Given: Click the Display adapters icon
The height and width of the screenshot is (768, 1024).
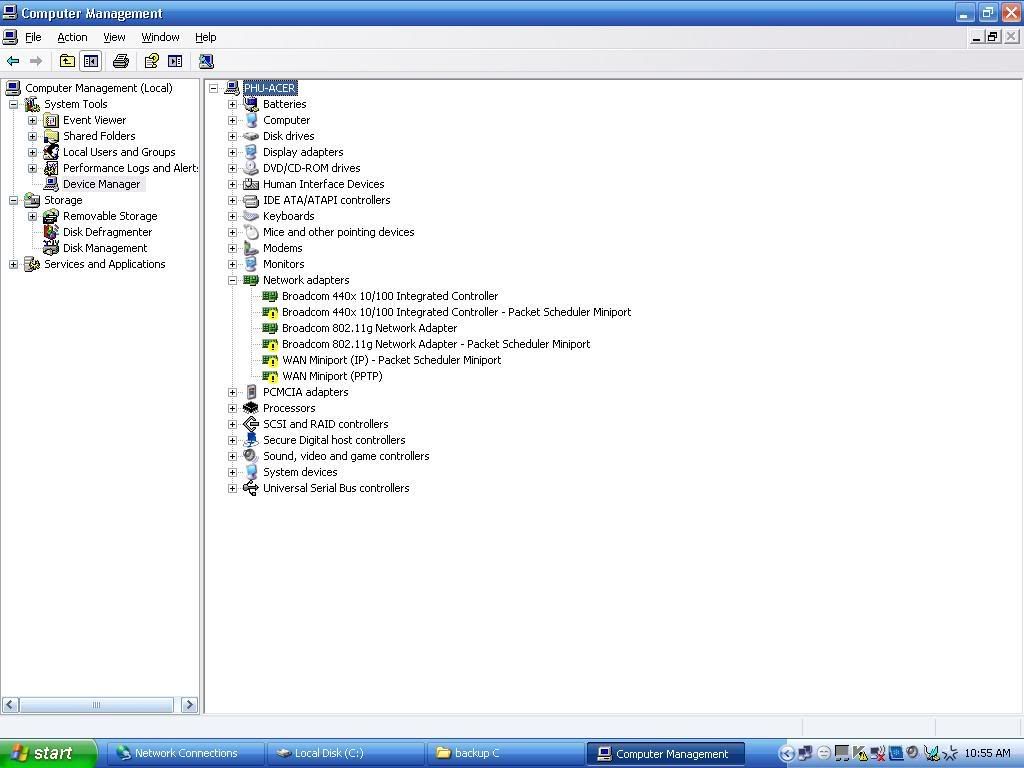Looking at the screenshot, I should pos(251,152).
